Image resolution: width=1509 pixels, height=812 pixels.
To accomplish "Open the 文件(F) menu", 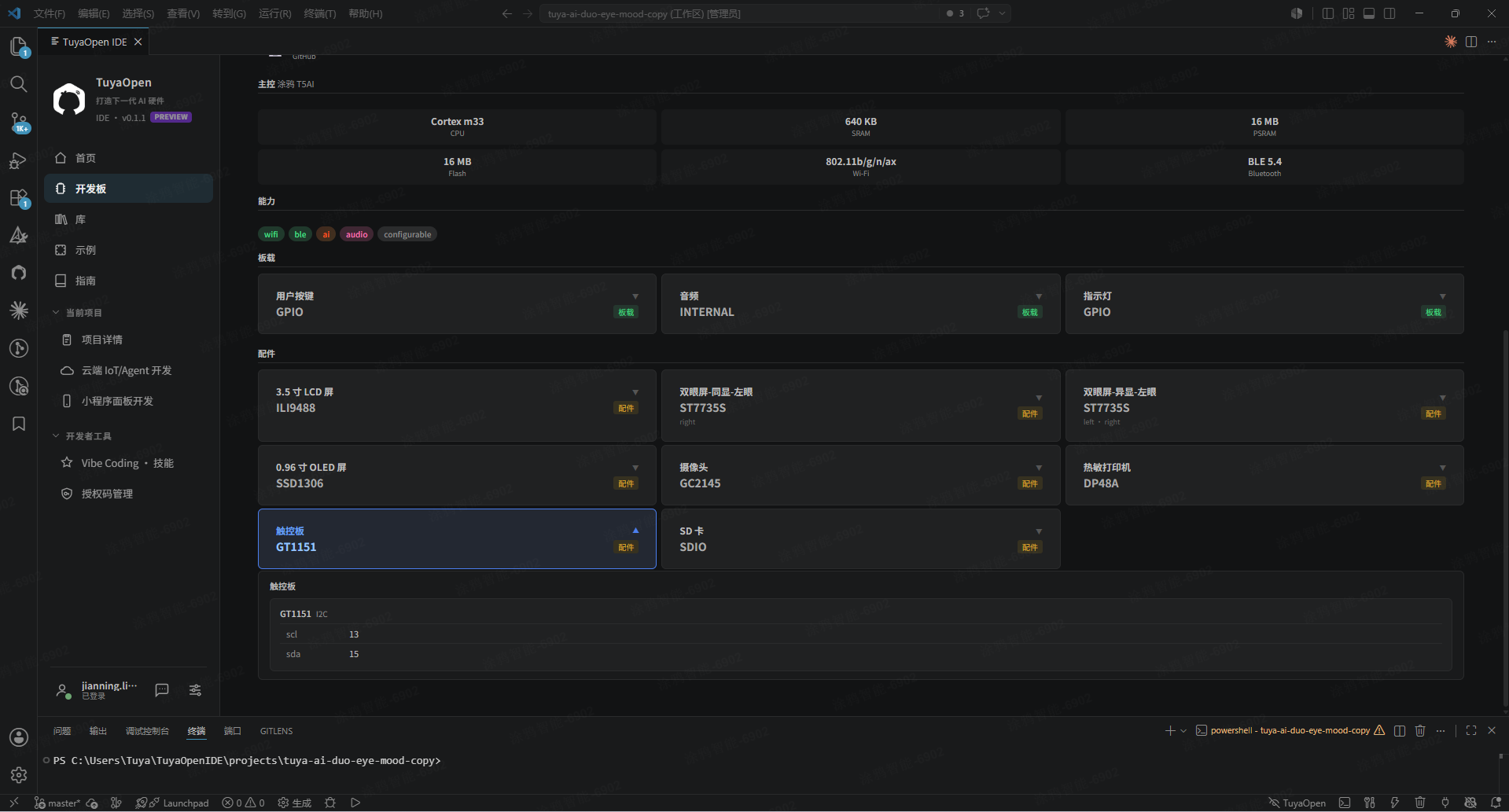I will (50, 13).
